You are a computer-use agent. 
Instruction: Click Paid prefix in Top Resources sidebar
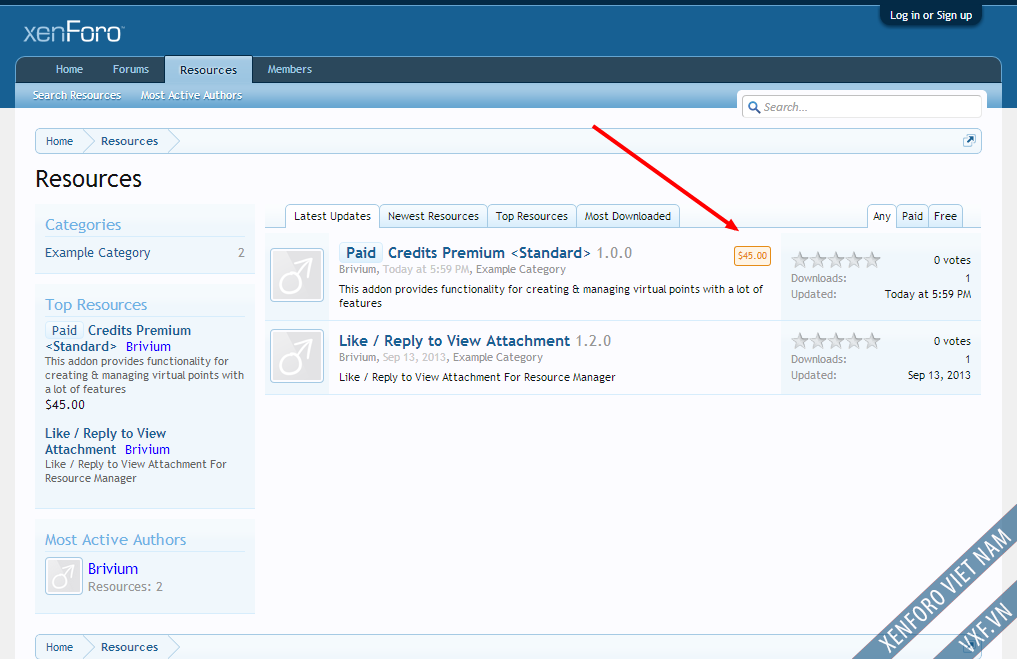coord(64,331)
